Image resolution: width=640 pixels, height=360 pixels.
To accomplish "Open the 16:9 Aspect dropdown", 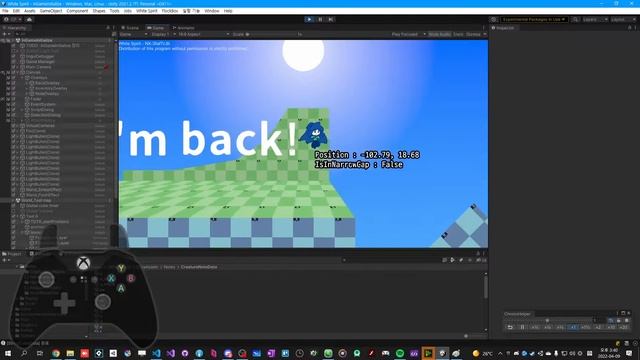I will click(203, 34).
